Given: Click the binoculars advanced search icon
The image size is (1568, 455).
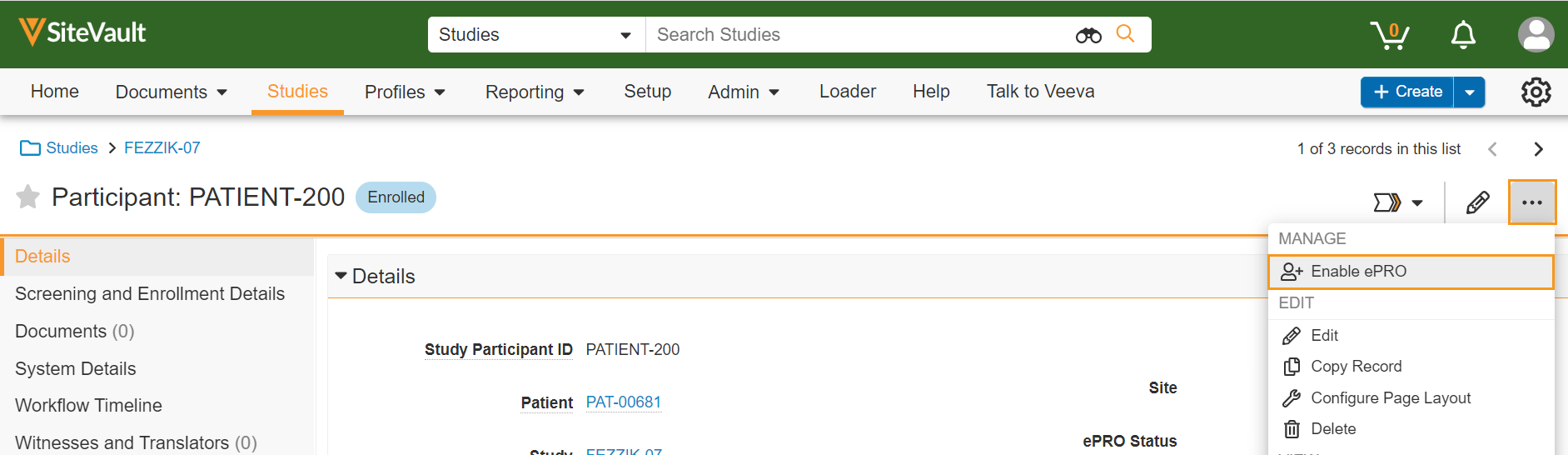Looking at the screenshot, I should 1088,35.
